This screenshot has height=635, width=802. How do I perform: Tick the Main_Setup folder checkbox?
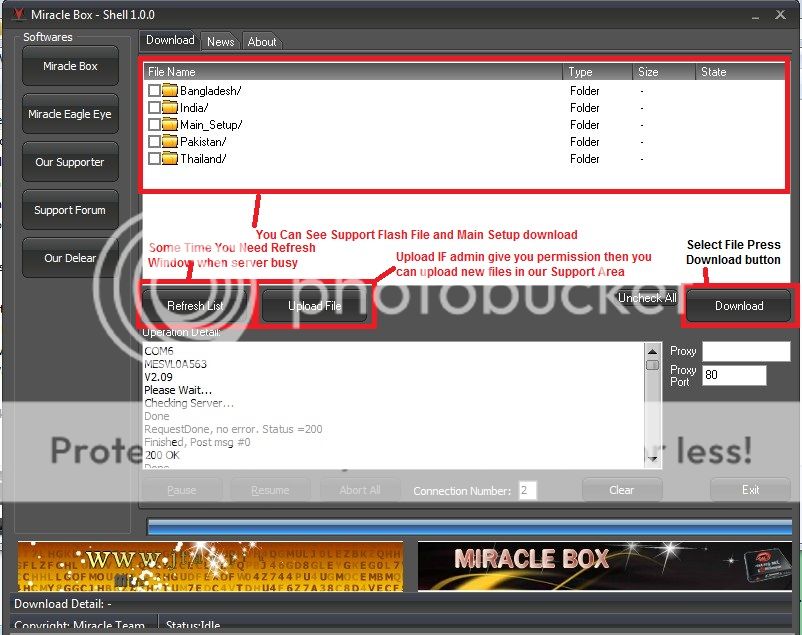pos(154,124)
